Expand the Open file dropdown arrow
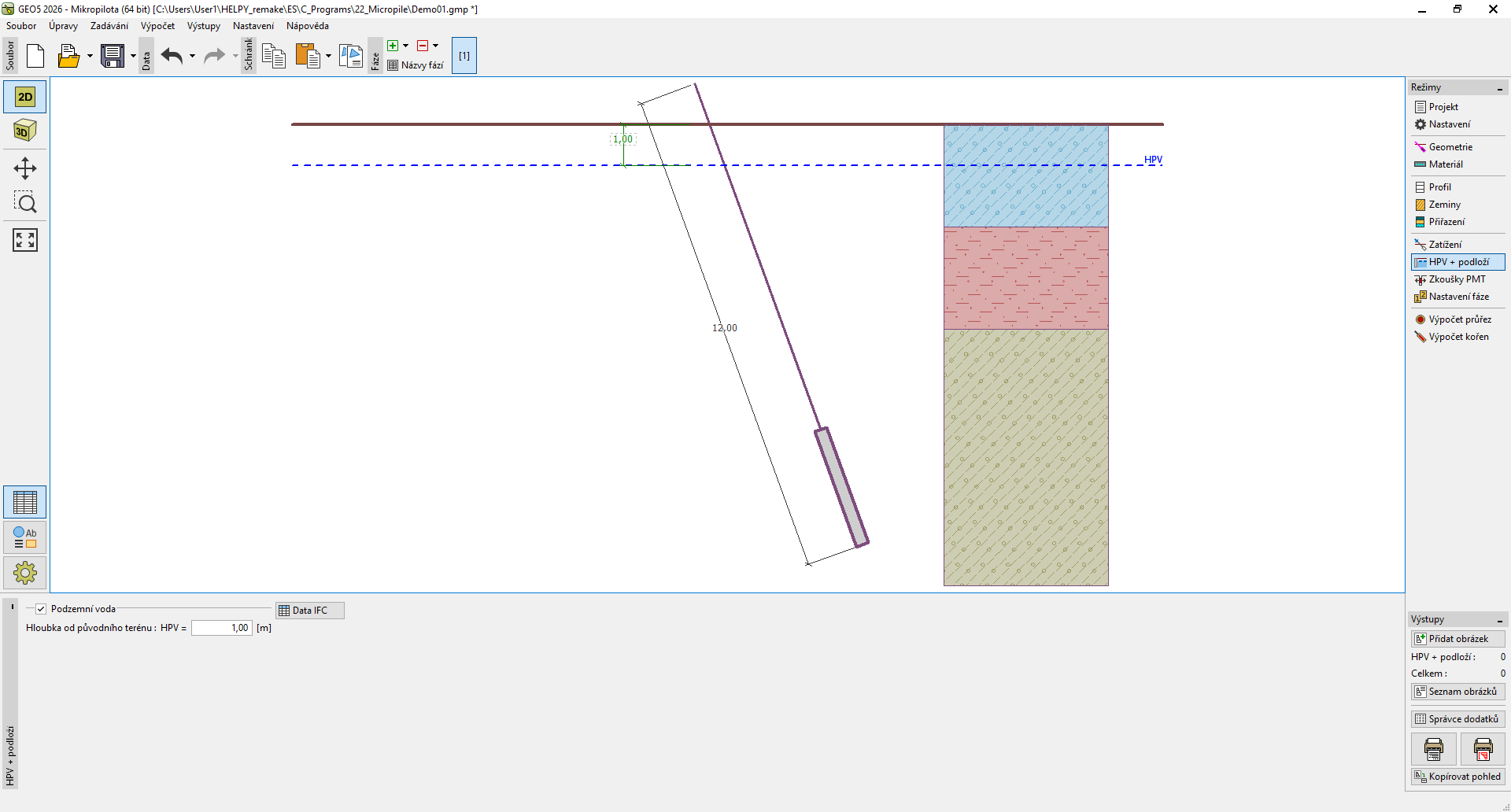 tap(90, 56)
